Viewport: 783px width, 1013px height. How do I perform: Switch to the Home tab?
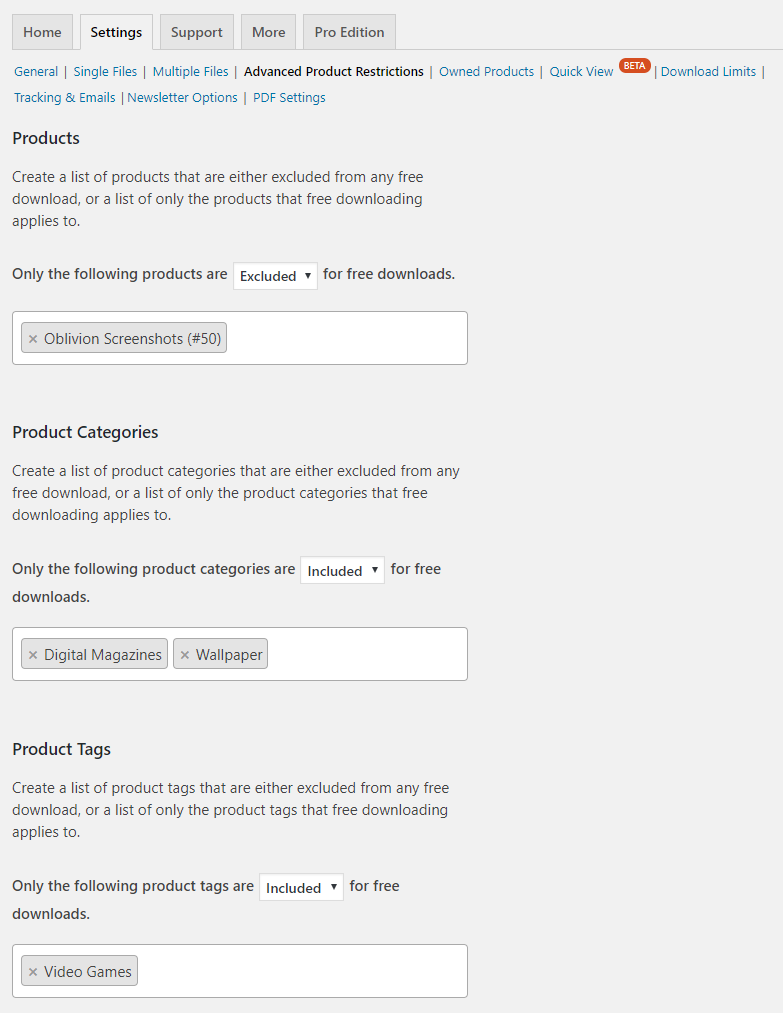(42, 32)
